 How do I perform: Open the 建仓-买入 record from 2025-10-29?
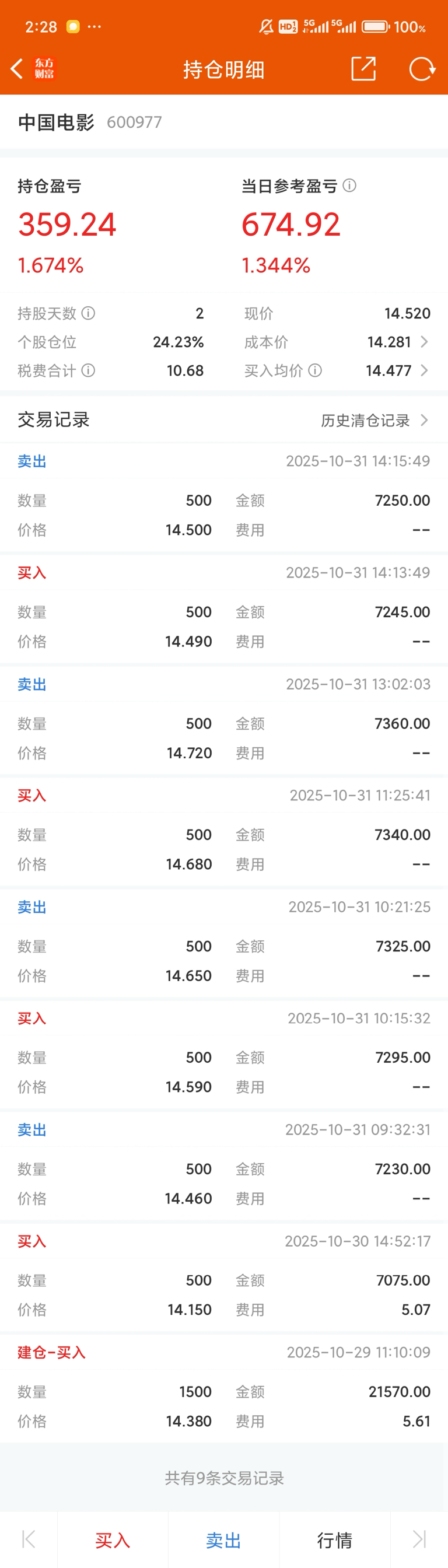pyautogui.click(x=224, y=1388)
